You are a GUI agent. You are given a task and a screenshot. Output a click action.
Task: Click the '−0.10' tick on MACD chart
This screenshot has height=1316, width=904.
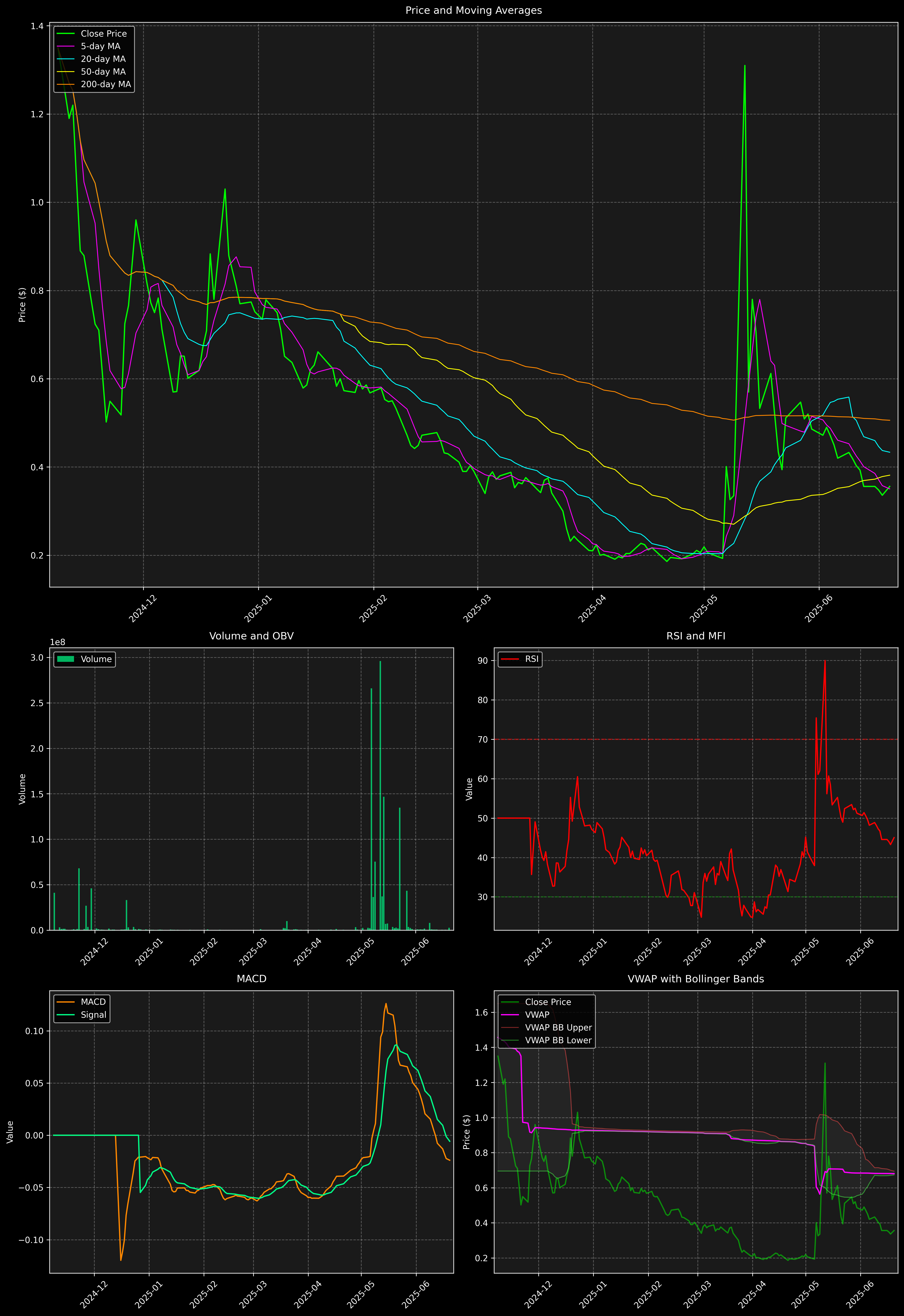click(31, 1240)
